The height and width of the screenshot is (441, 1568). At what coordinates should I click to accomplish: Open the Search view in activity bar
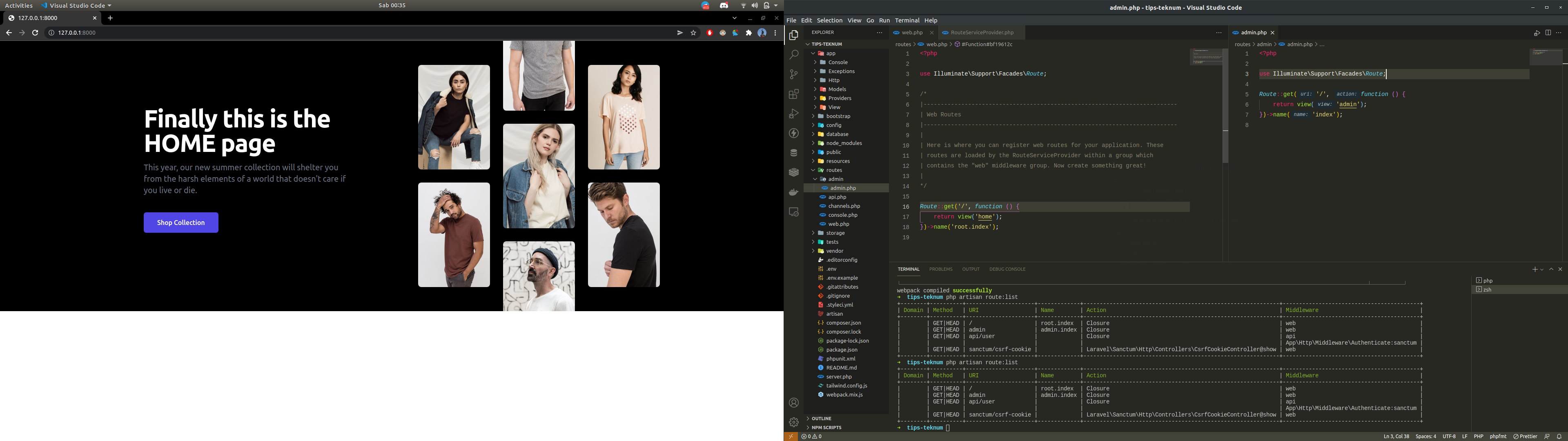(x=794, y=55)
